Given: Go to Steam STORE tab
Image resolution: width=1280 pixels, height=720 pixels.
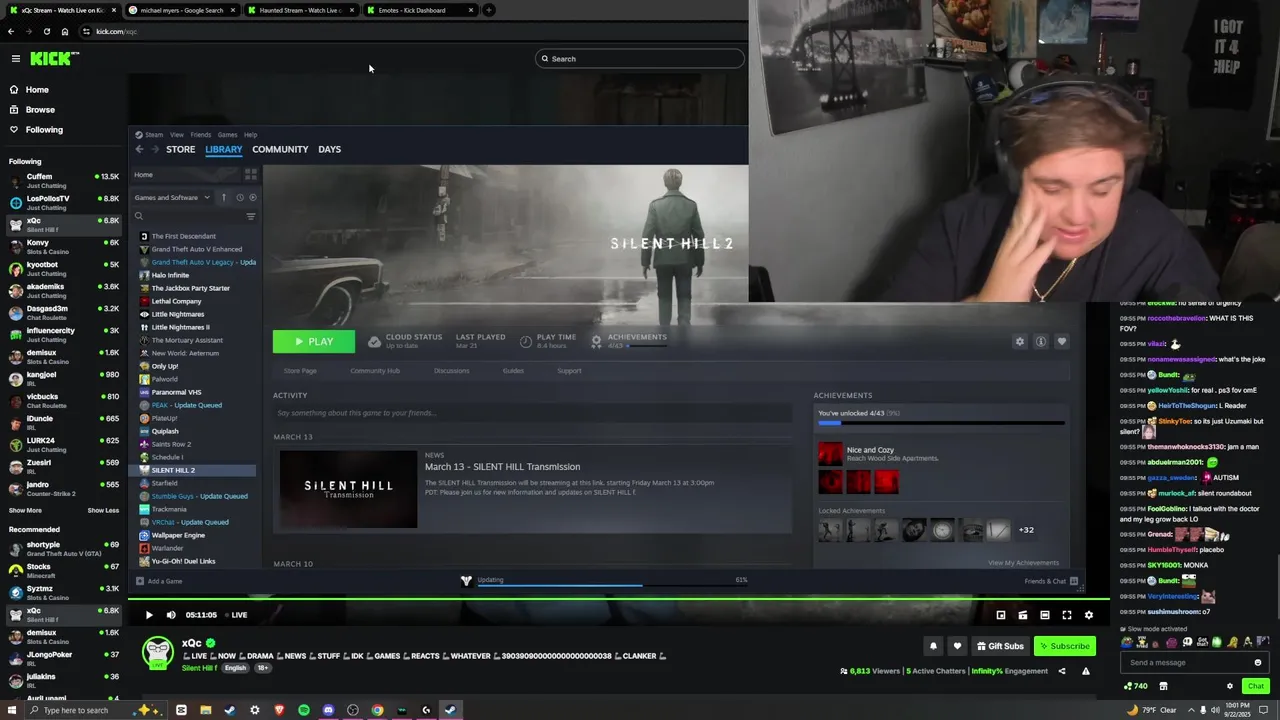Looking at the screenshot, I should tap(180, 149).
